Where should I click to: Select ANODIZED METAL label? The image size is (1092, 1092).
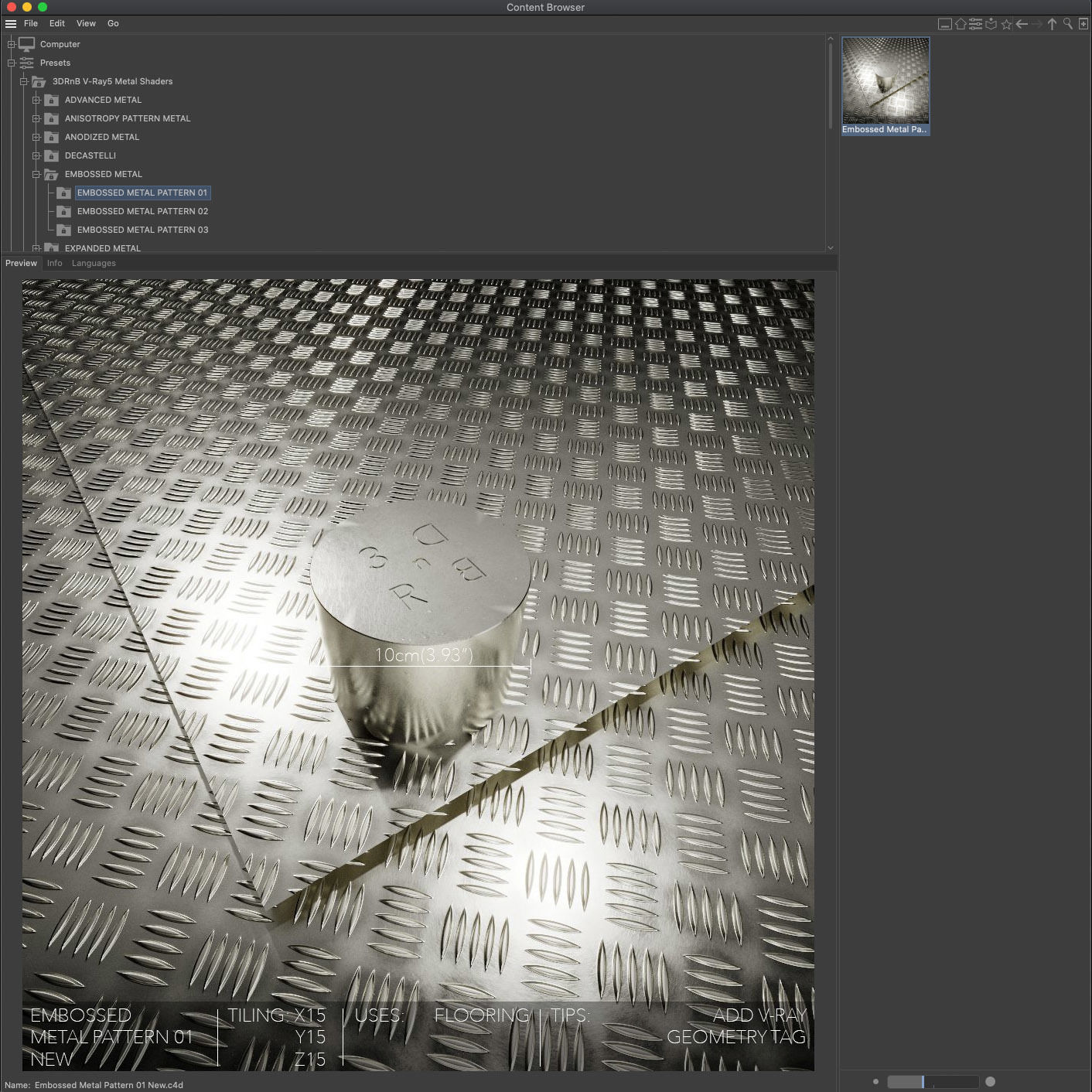(x=102, y=137)
